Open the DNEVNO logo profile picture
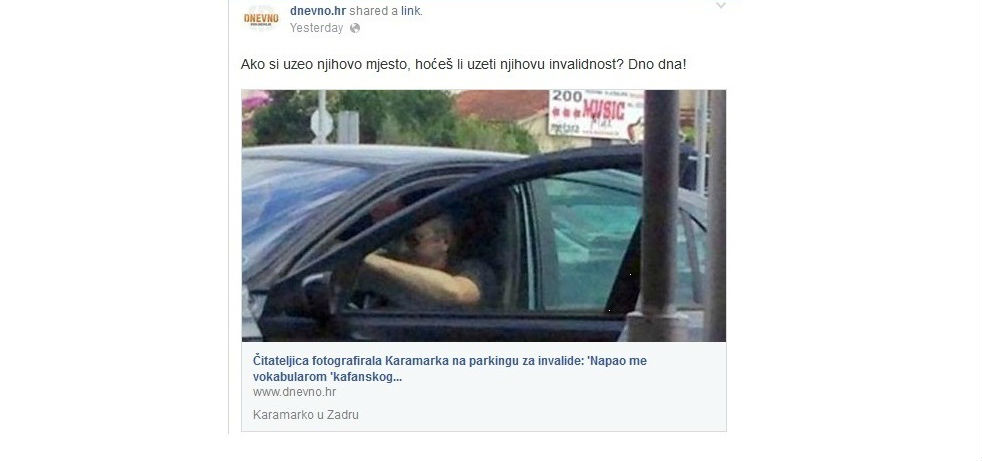The width and height of the screenshot is (982, 461). click(x=261, y=18)
